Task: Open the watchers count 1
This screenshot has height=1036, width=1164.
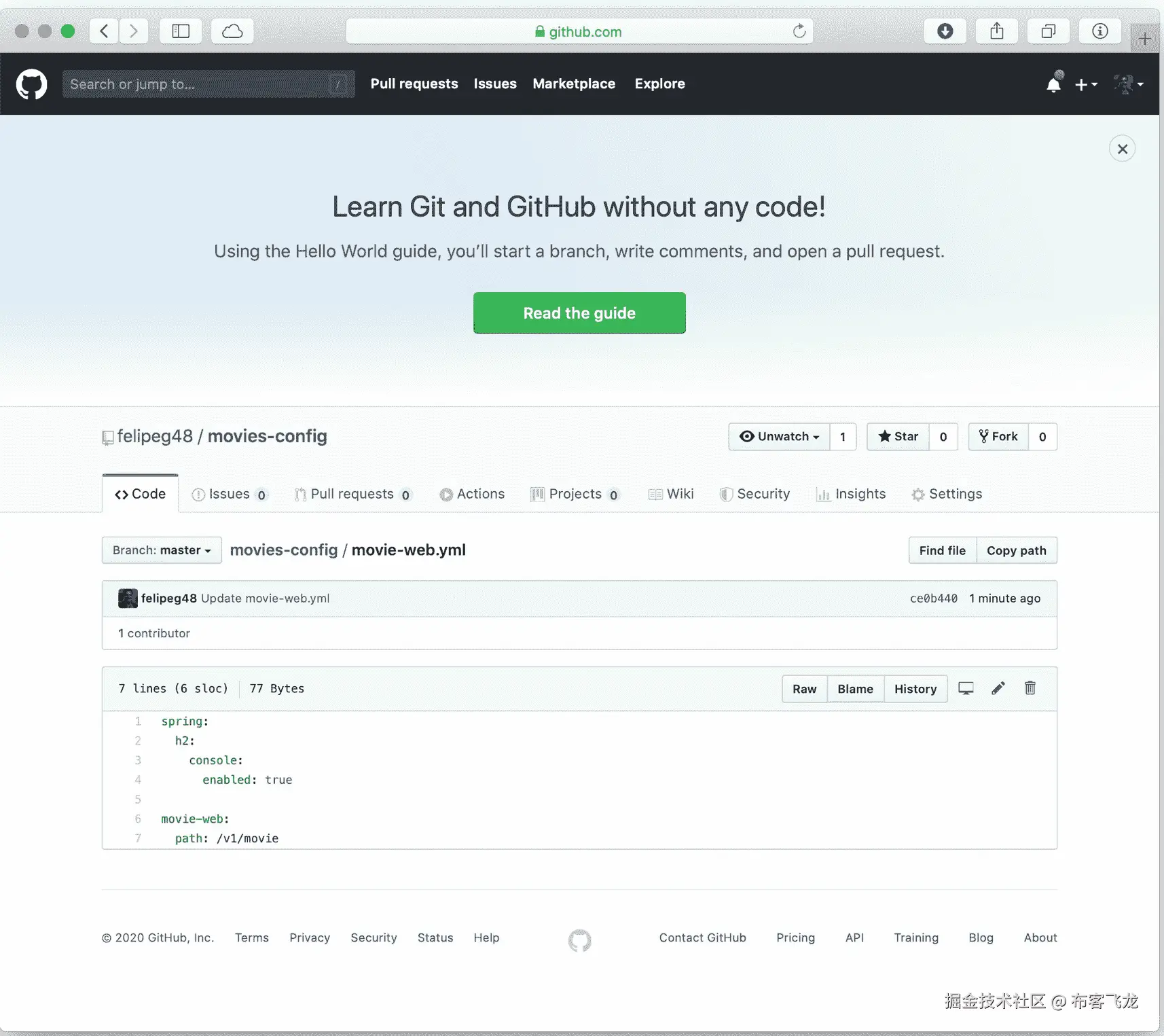Action: [843, 437]
